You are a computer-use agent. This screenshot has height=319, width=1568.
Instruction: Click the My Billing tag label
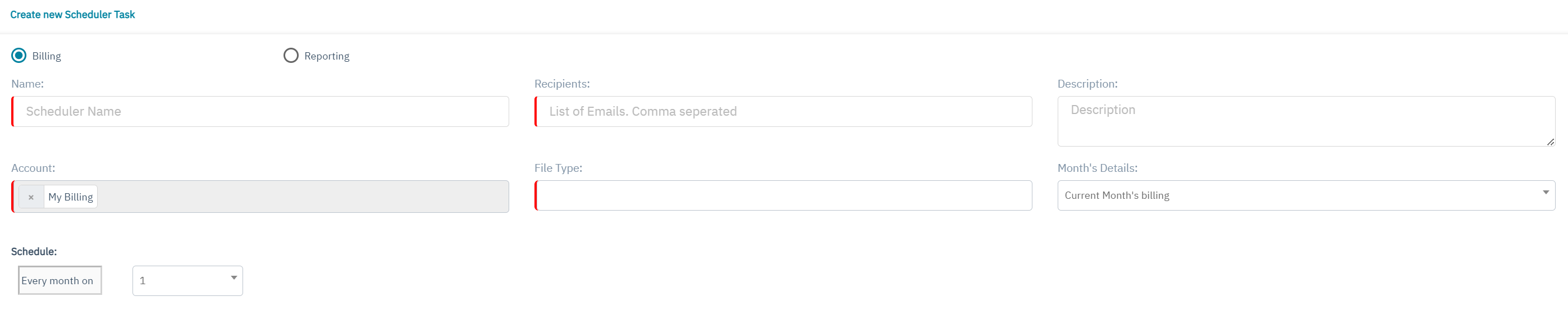(71, 197)
